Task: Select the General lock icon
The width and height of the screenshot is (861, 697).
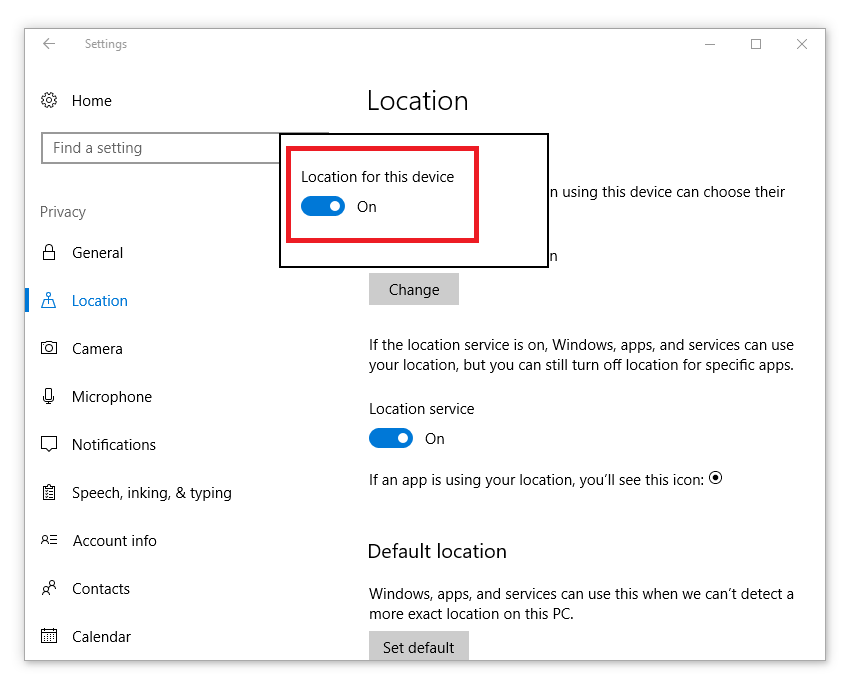Action: [49, 253]
